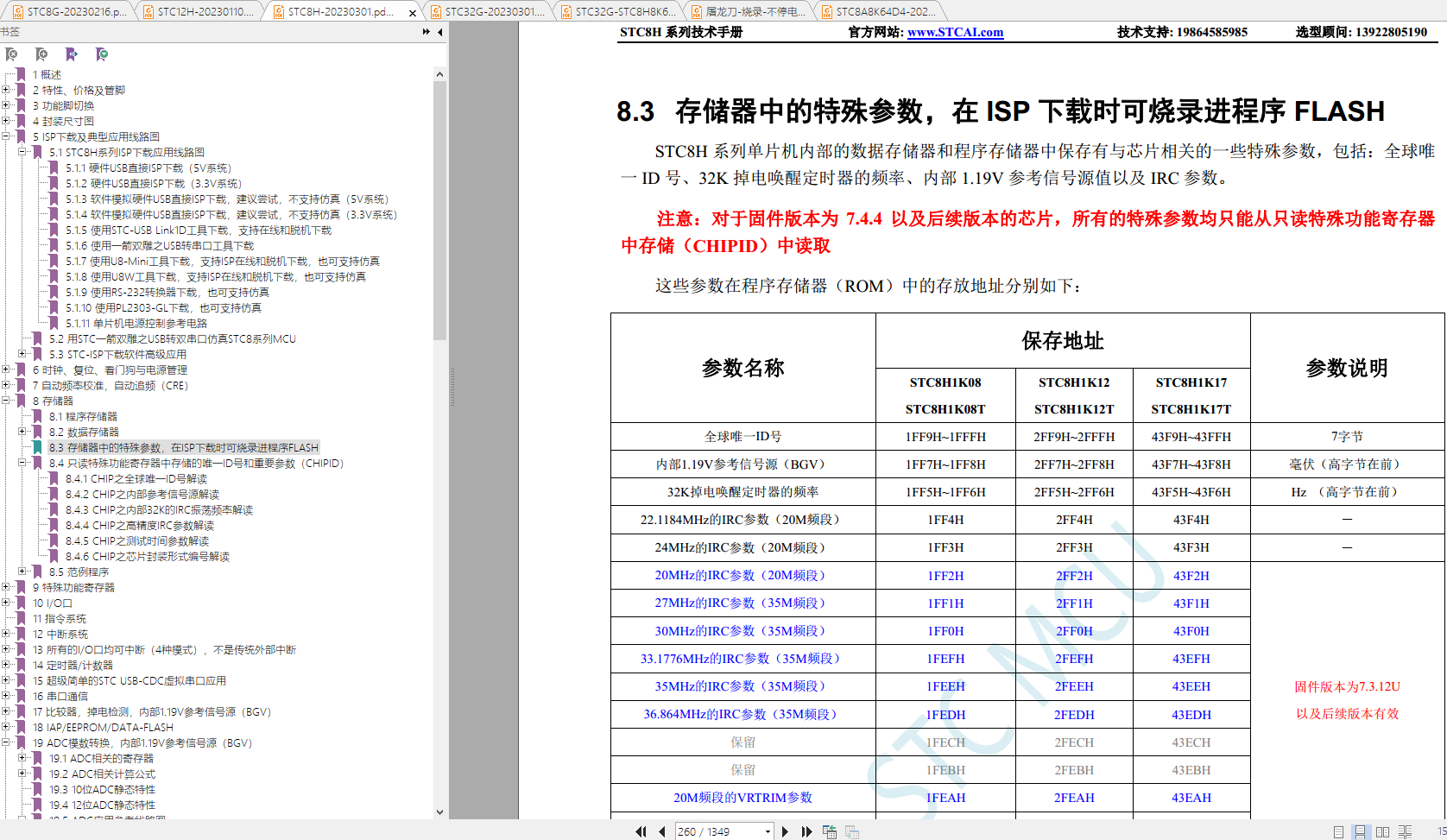Collapse the 5 ISP下载及典型应用线路图 node
Viewport: 1447px width, 840px height.
tap(6, 136)
